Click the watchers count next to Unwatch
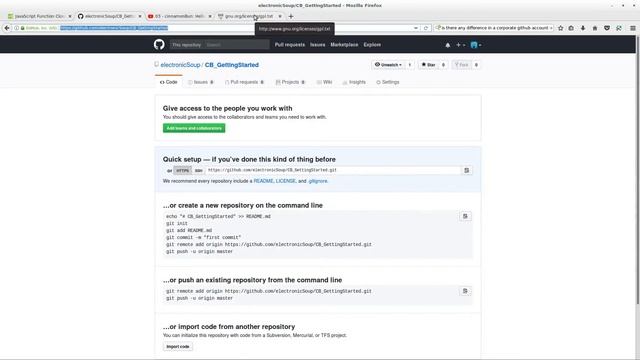The width and height of the screenshot is (640, 360). click(410, 64)
